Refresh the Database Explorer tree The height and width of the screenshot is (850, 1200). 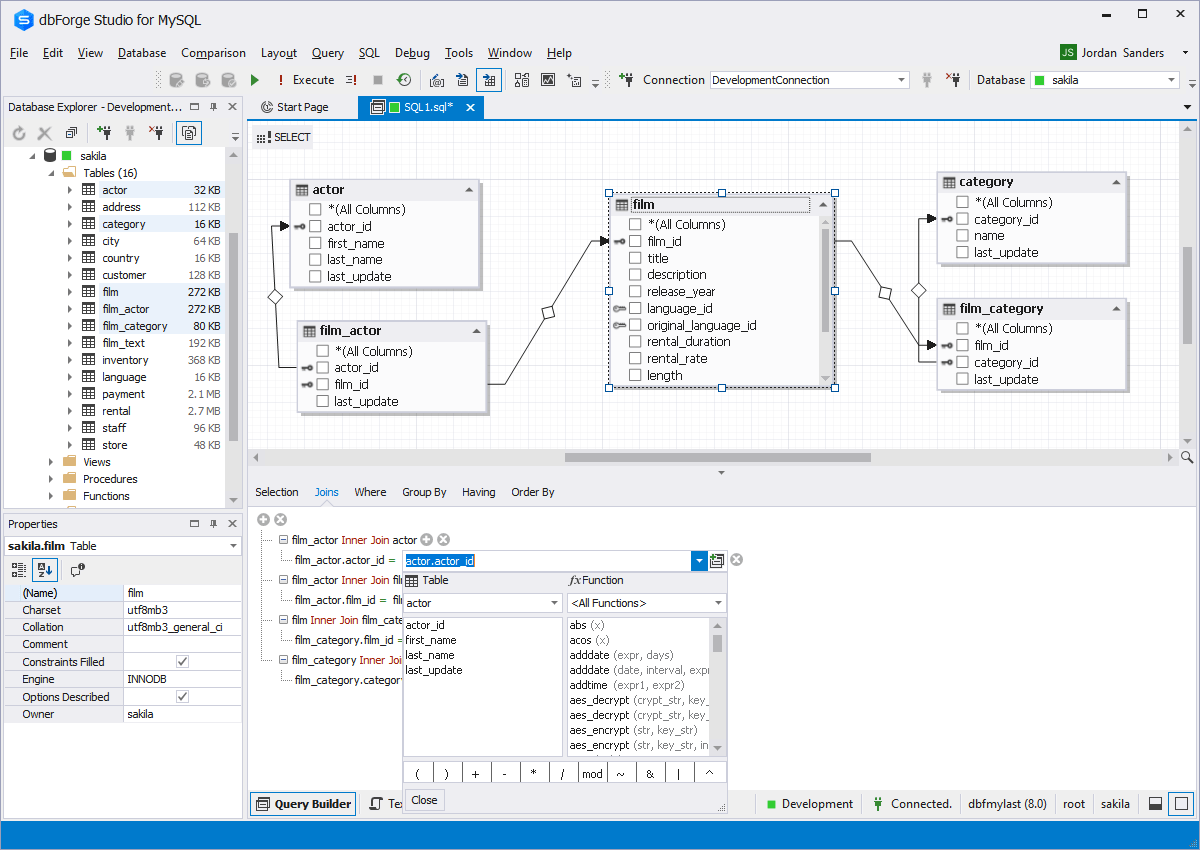[x=19, y=132]
